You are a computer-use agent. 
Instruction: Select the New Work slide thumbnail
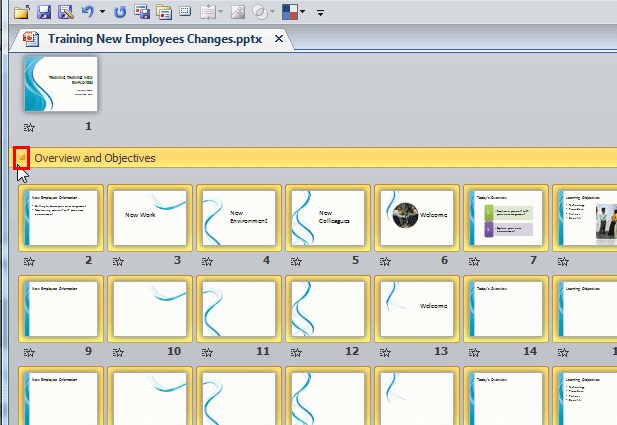click(149, 217)
